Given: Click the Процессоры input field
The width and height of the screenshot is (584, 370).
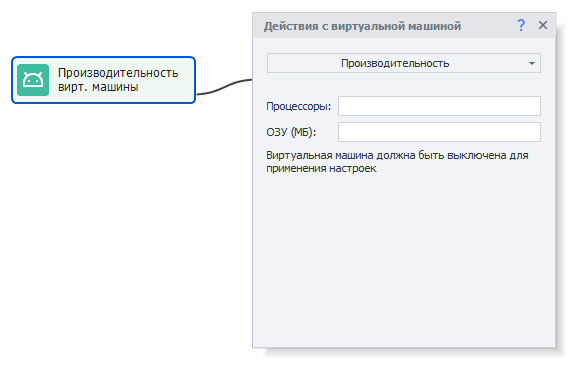Looking at the screenshot, I should tap(439, 106).
